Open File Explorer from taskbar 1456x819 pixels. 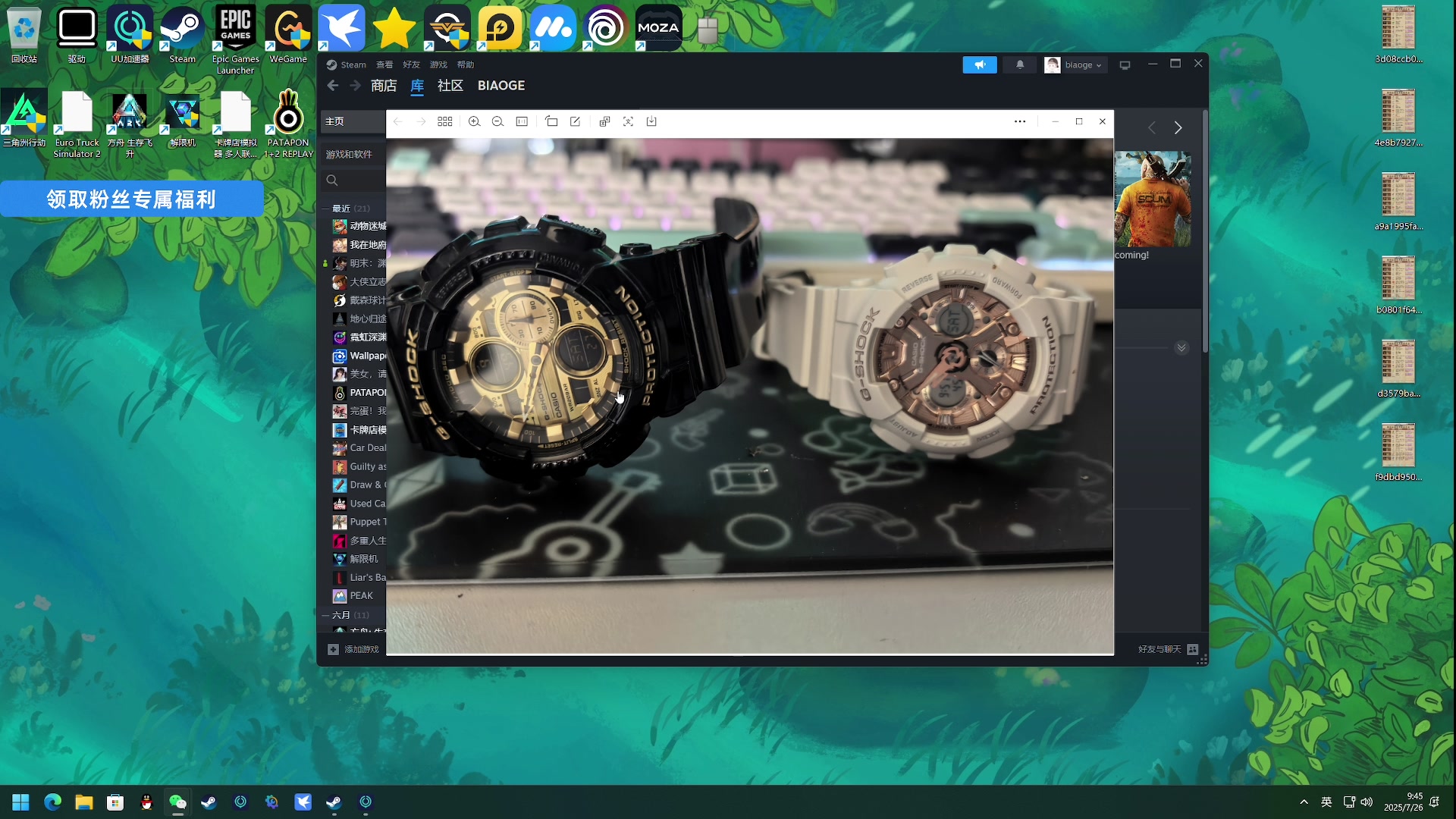coord(84,802)
